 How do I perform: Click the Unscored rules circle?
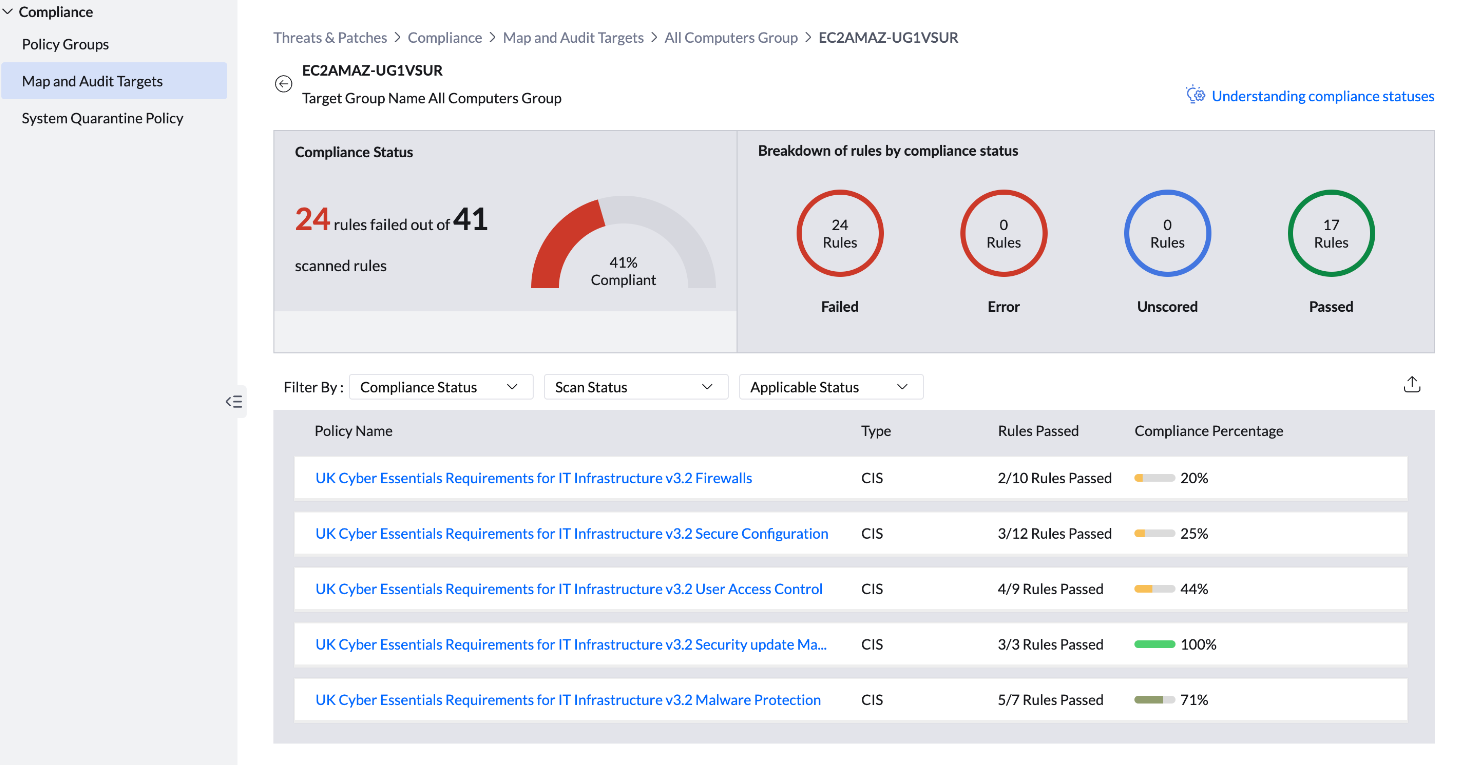tap(1167, 233)
